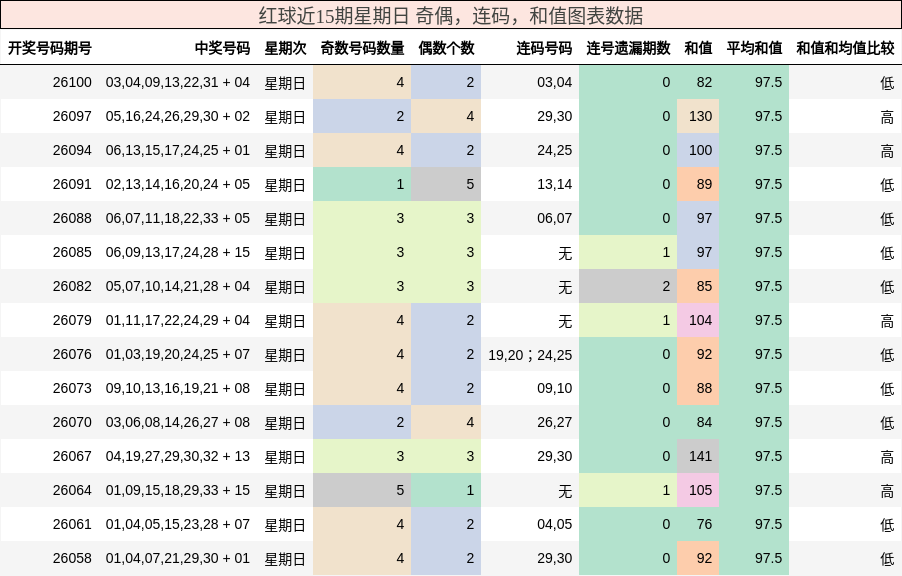Select the 中奖号码 column header
Screen dimensions: 902x576
[x=223, y=48]
